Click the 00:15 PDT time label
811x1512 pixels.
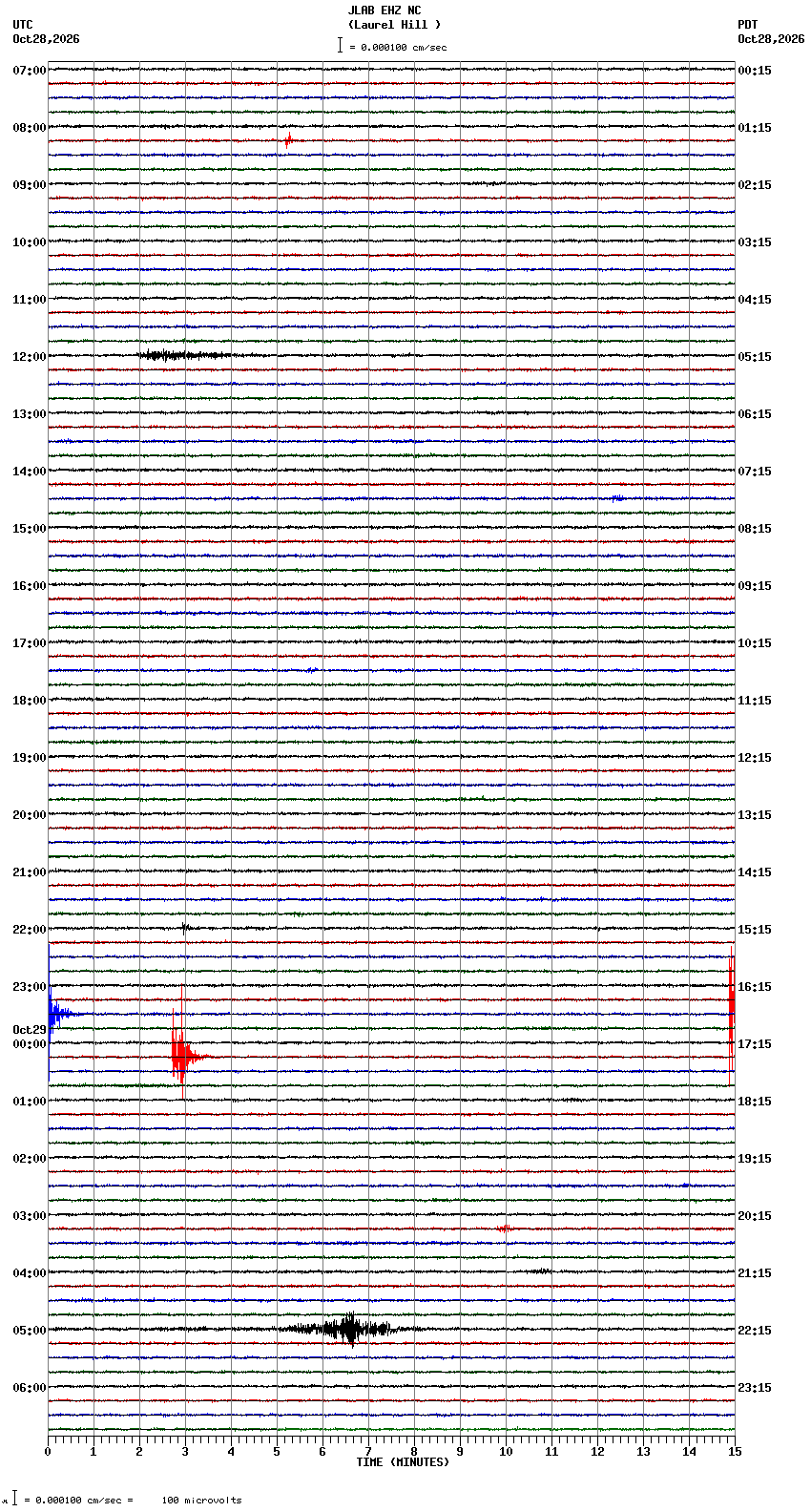click(x=755, y=71)
